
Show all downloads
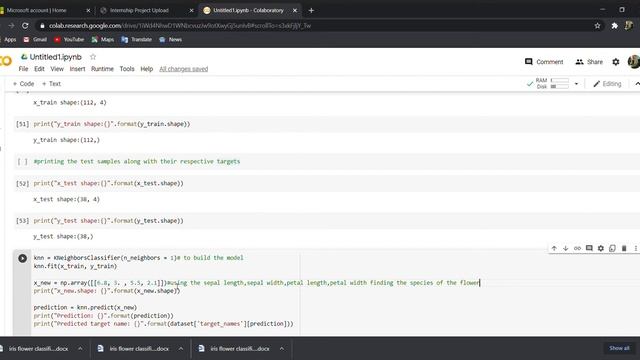click(x=619, y=348)
